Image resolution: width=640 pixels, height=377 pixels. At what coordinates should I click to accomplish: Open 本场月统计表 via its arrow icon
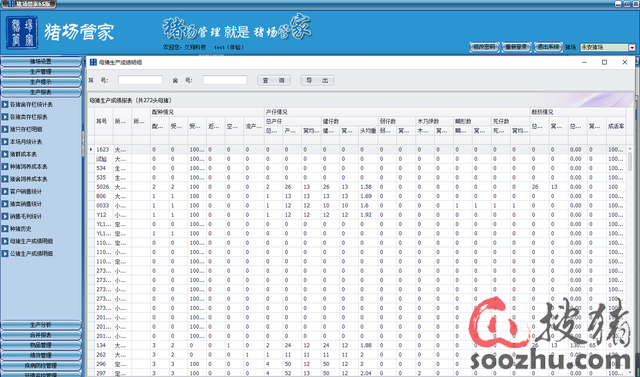pyautogui.click(x=5, y=142)
